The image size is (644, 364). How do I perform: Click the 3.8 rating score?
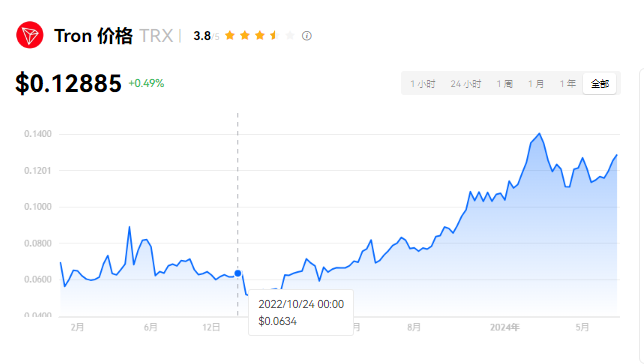[202, 36]
